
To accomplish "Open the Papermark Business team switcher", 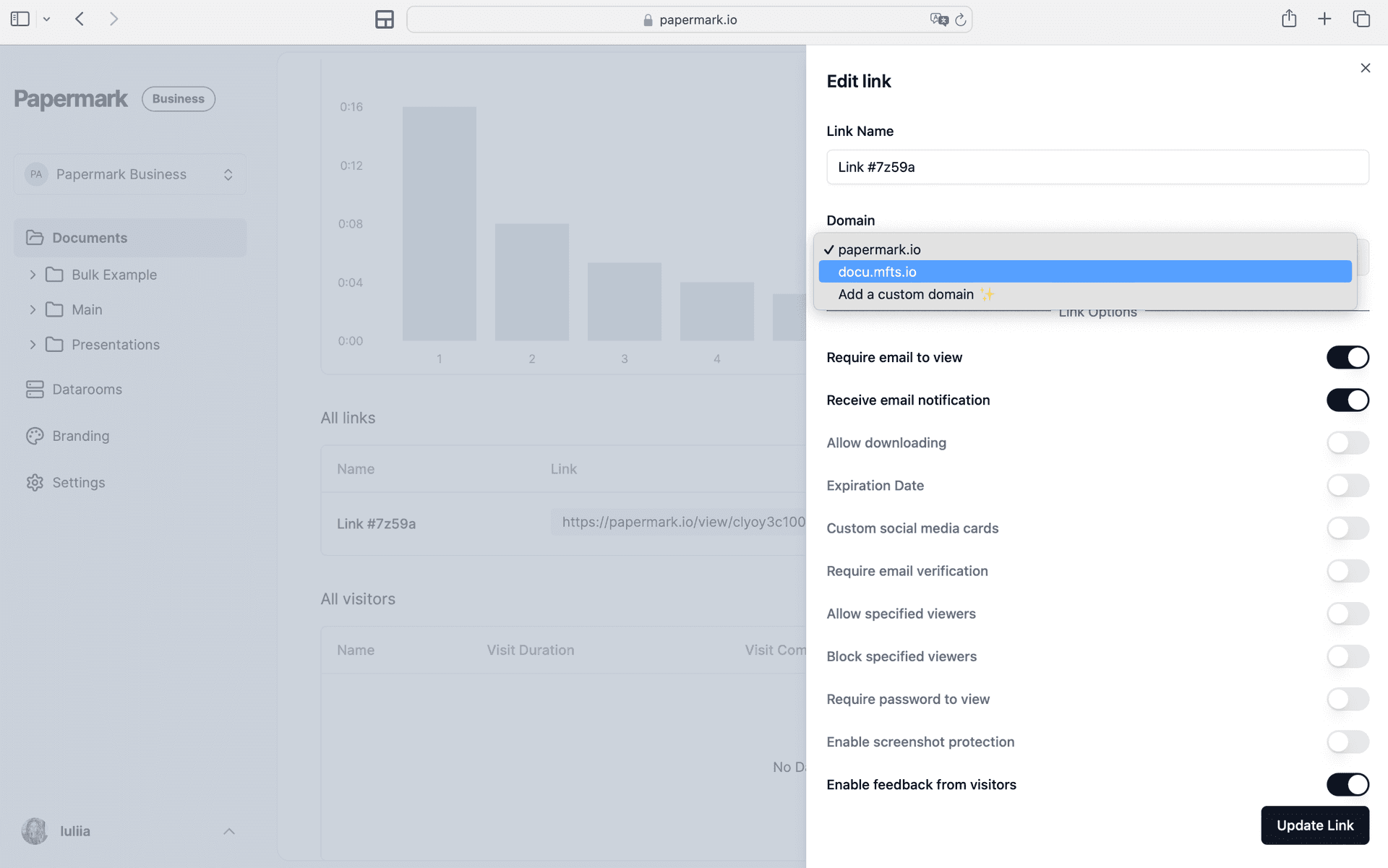I will [x=130, y=174].
